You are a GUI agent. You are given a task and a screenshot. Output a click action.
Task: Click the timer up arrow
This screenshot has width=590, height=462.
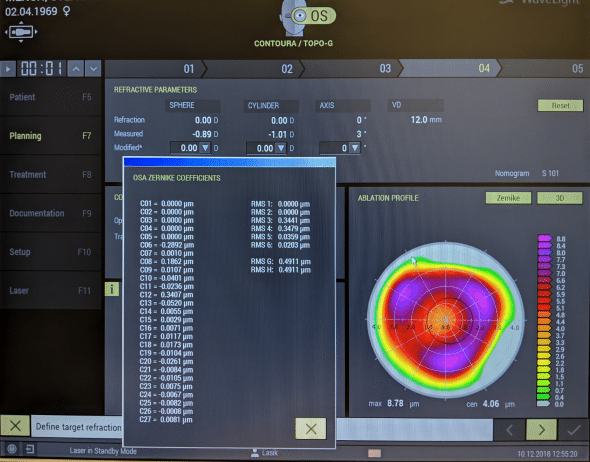tap(76, 69)
